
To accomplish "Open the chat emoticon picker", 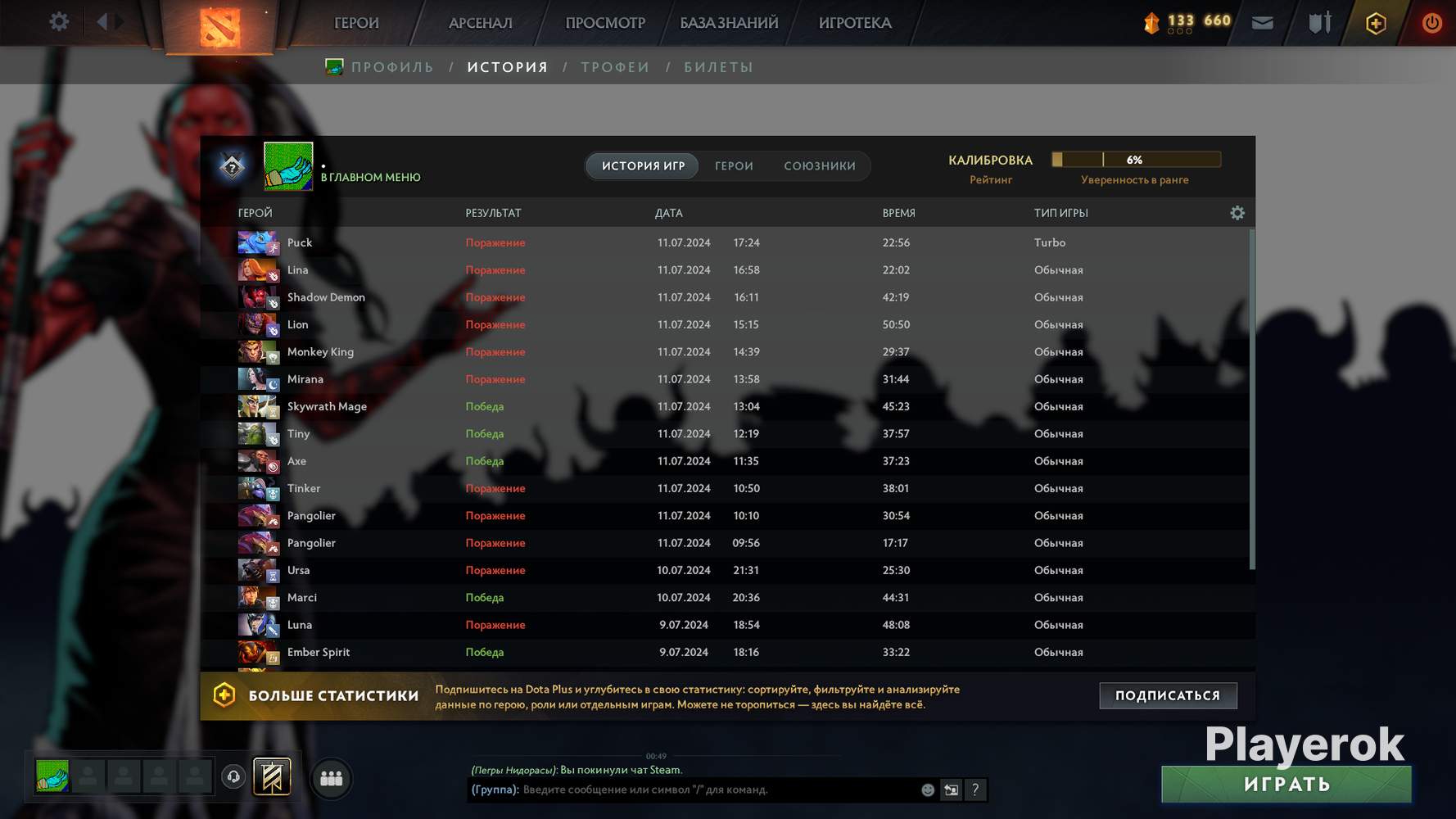I will (928, 790).
